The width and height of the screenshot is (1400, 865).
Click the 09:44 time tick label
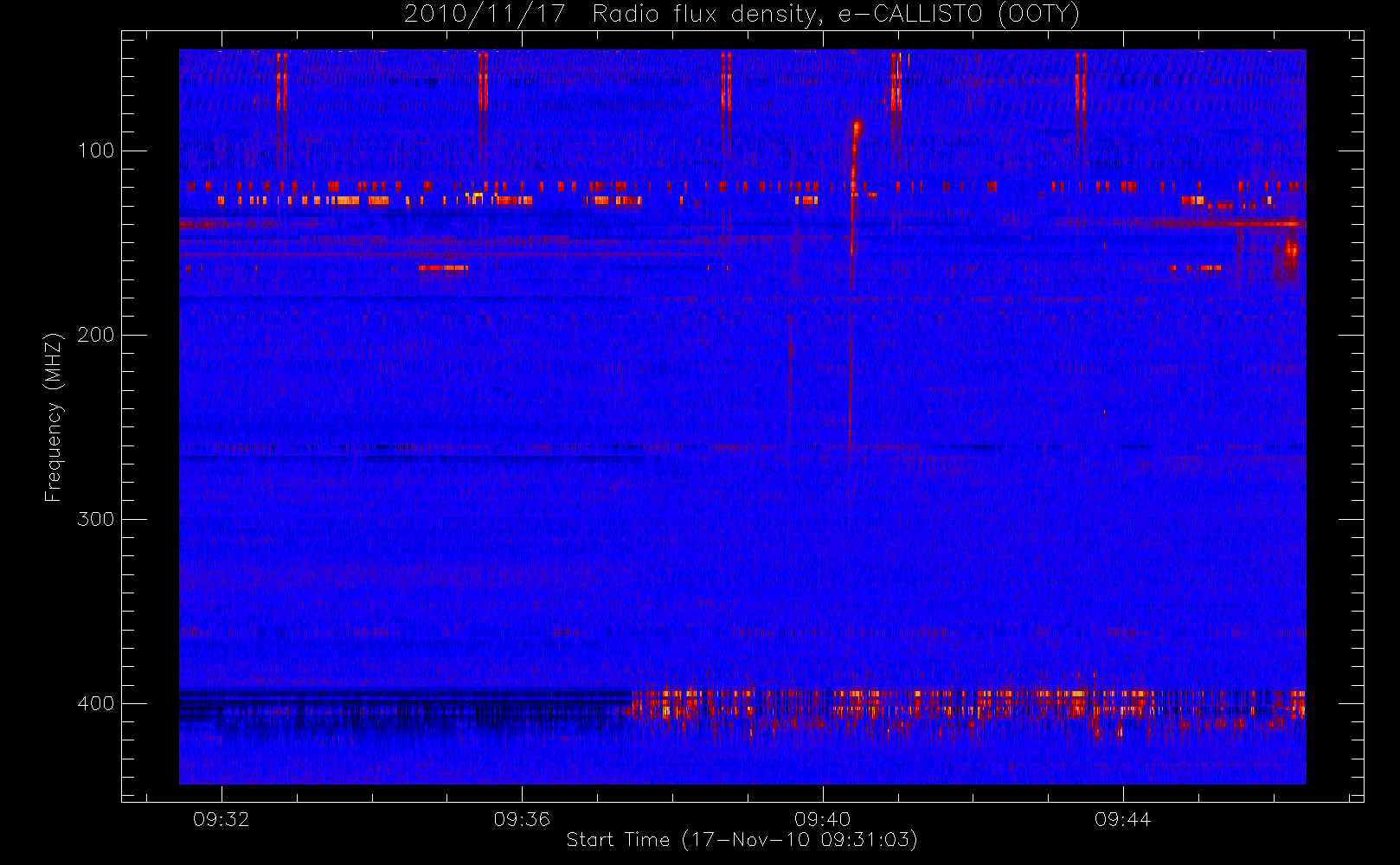1122,819
